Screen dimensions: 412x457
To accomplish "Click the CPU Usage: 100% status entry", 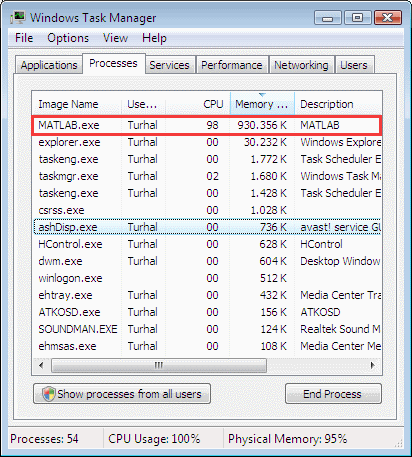I will click(154, 439).
